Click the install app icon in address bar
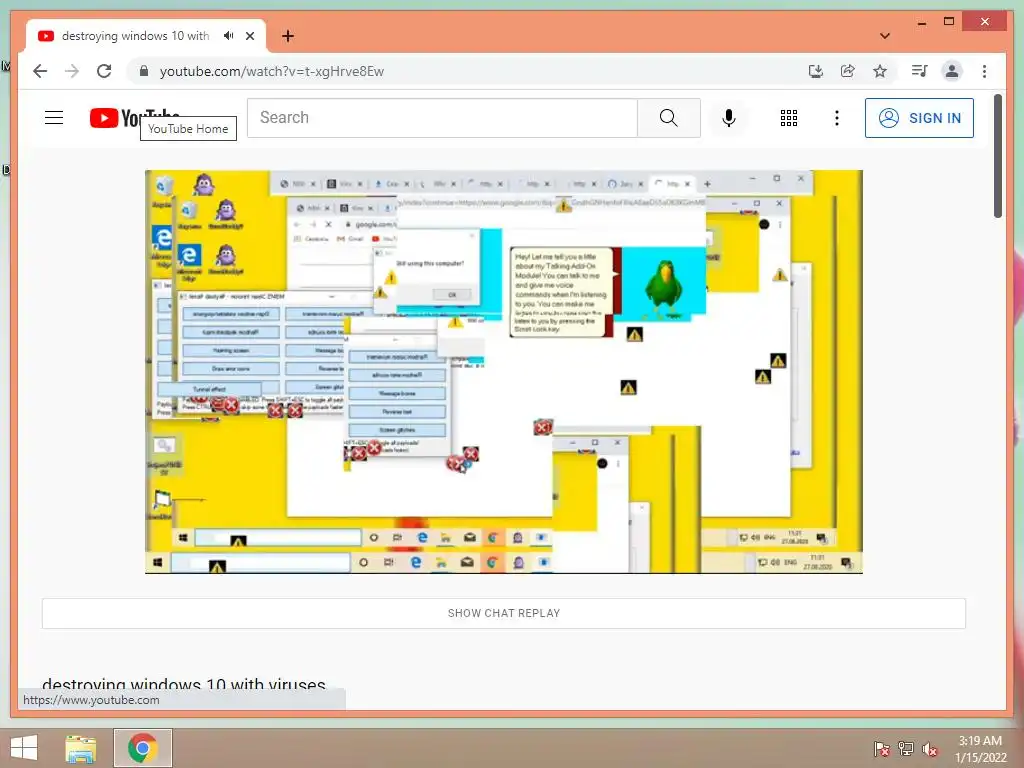The height and width of the screenshot is (768, 1024). tap(816, 71)
